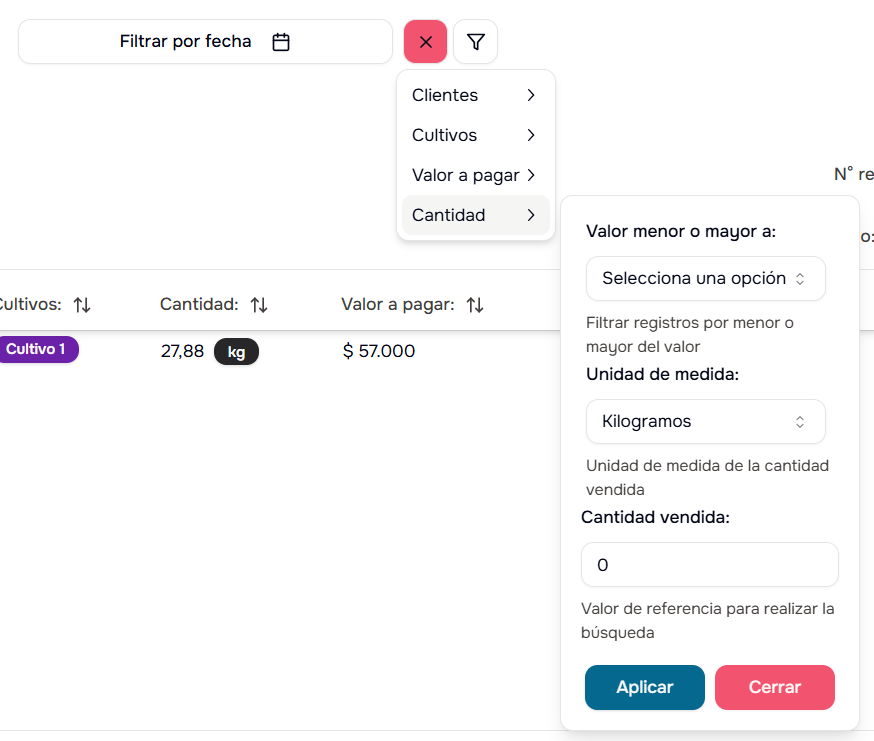This screenshot has height=741, width=874.
Task: Open the funnel filter menu
Action: tap(476, 42)
